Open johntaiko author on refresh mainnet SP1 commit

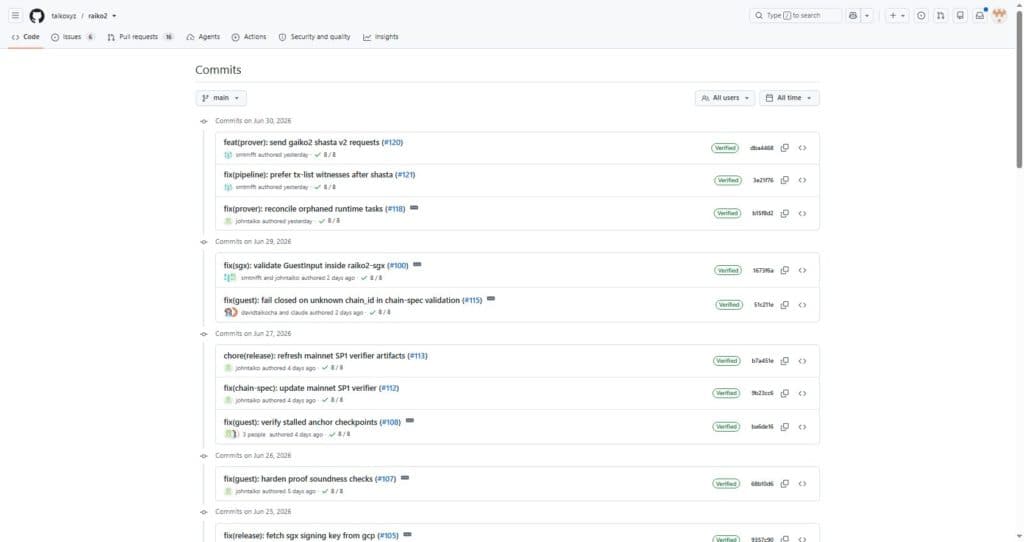tap(246, 368)
